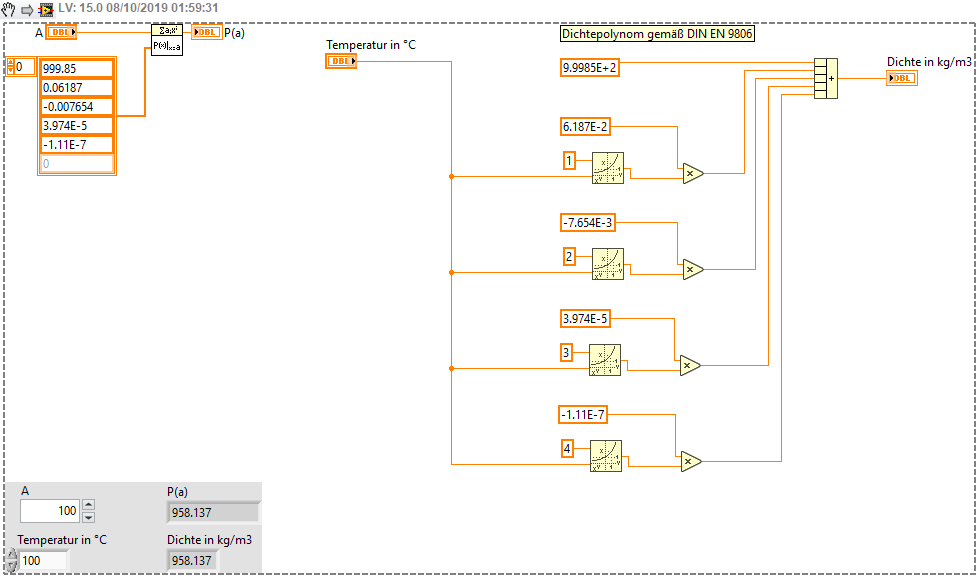The image size is (979, 578).
Task: Click the Temperatur in °C terminal label
Action: (371, 45)
